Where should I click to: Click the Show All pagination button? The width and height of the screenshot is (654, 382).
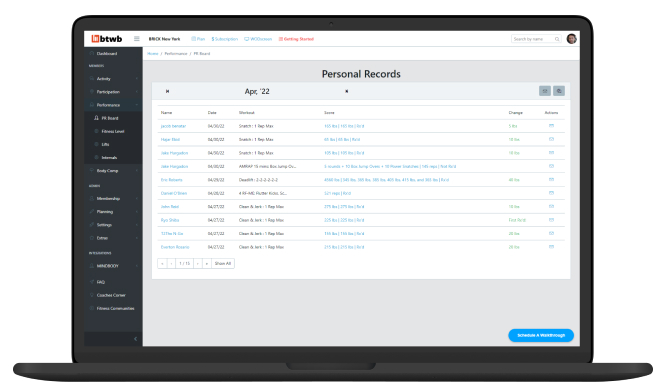223,264
